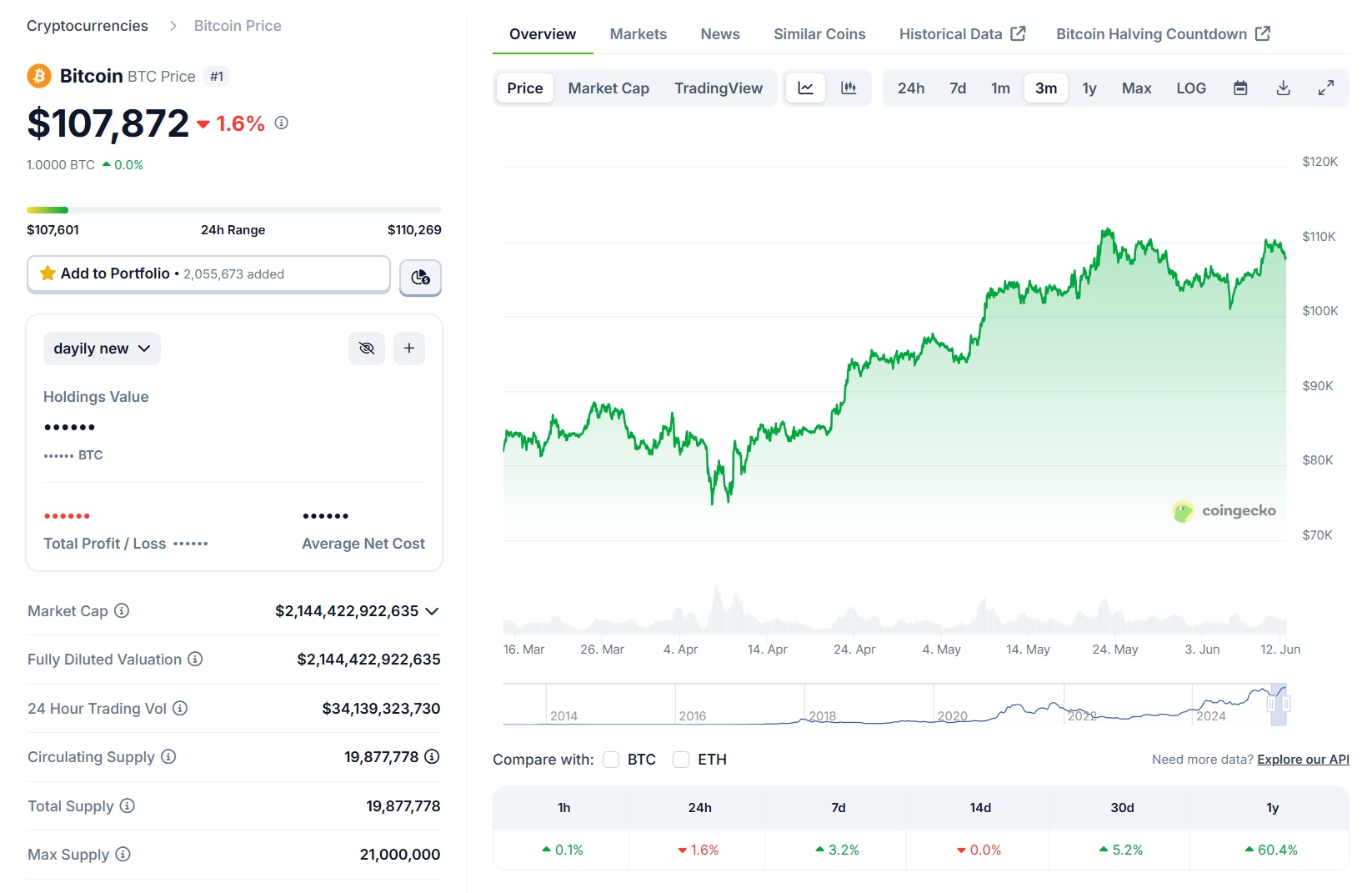The image size is (1372, 893).
Task: Open the dayily new portfolio dropdown
Action: pyautogui.click(x=102, y=348)
